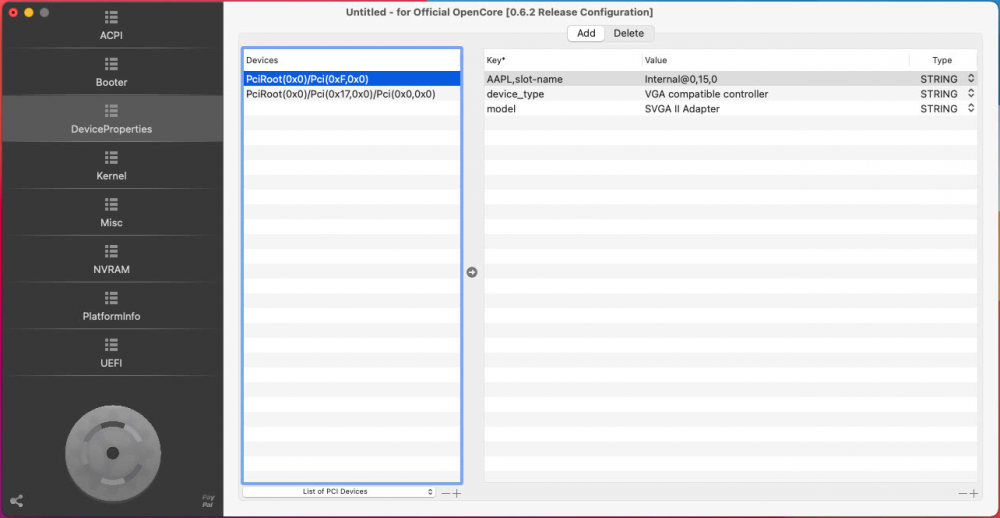This screenshot has height=518, width=1000.
Task: Open the NVRAM section in sidebar
Action: coord(112,260)
